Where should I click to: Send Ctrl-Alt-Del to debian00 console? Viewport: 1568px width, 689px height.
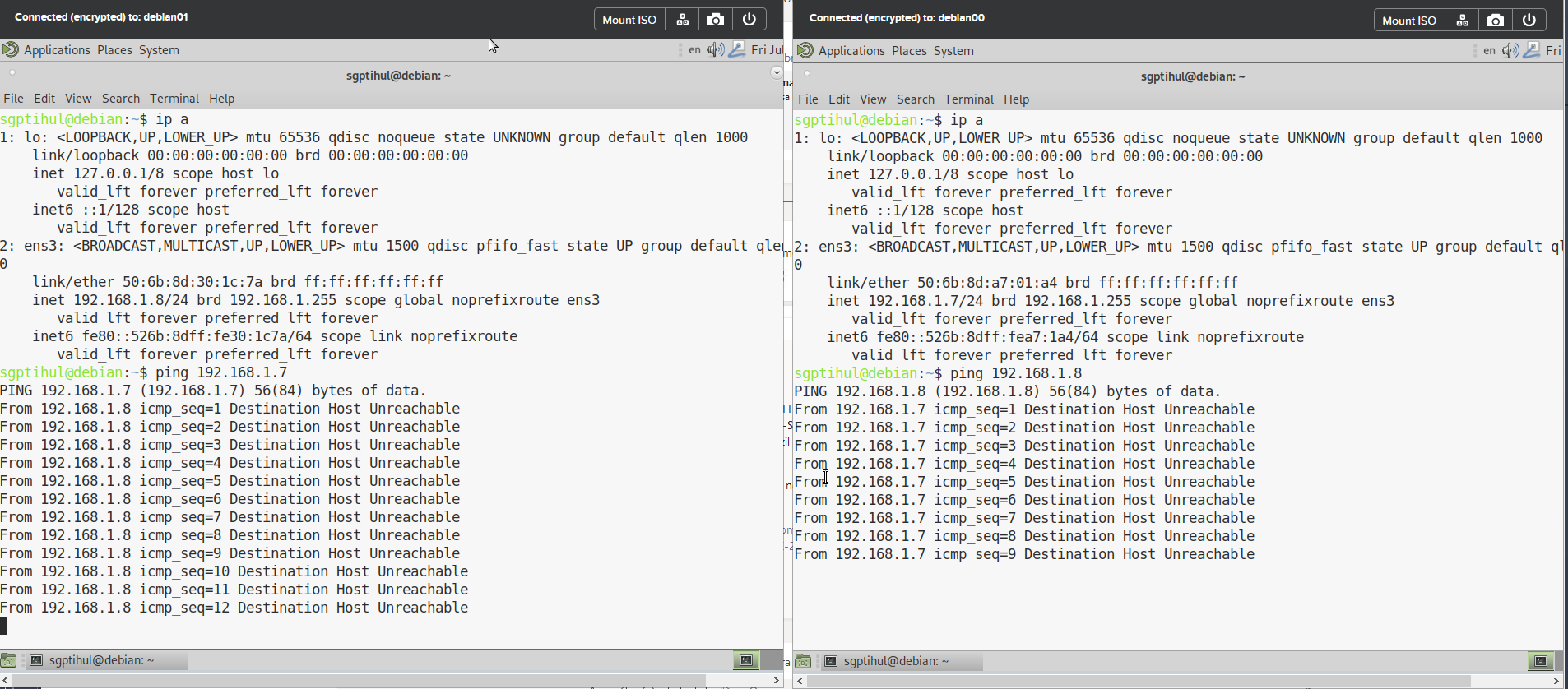1462,21
